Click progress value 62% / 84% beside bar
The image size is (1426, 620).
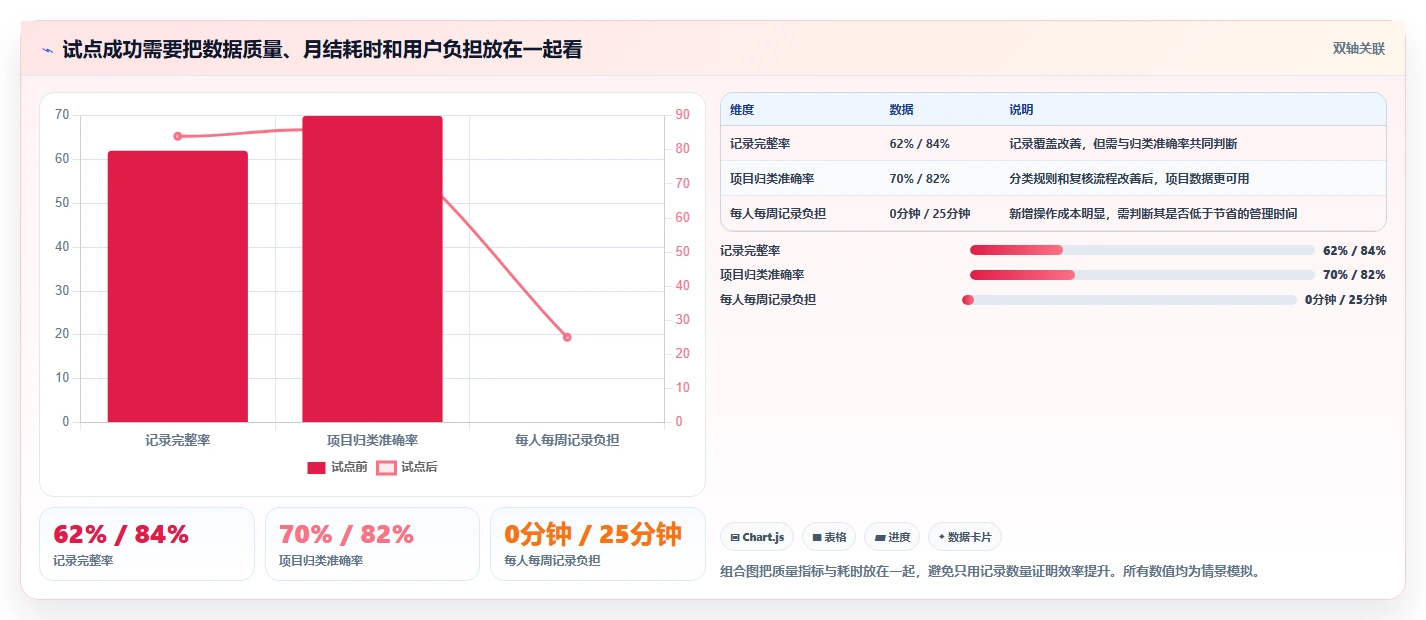1354,250
